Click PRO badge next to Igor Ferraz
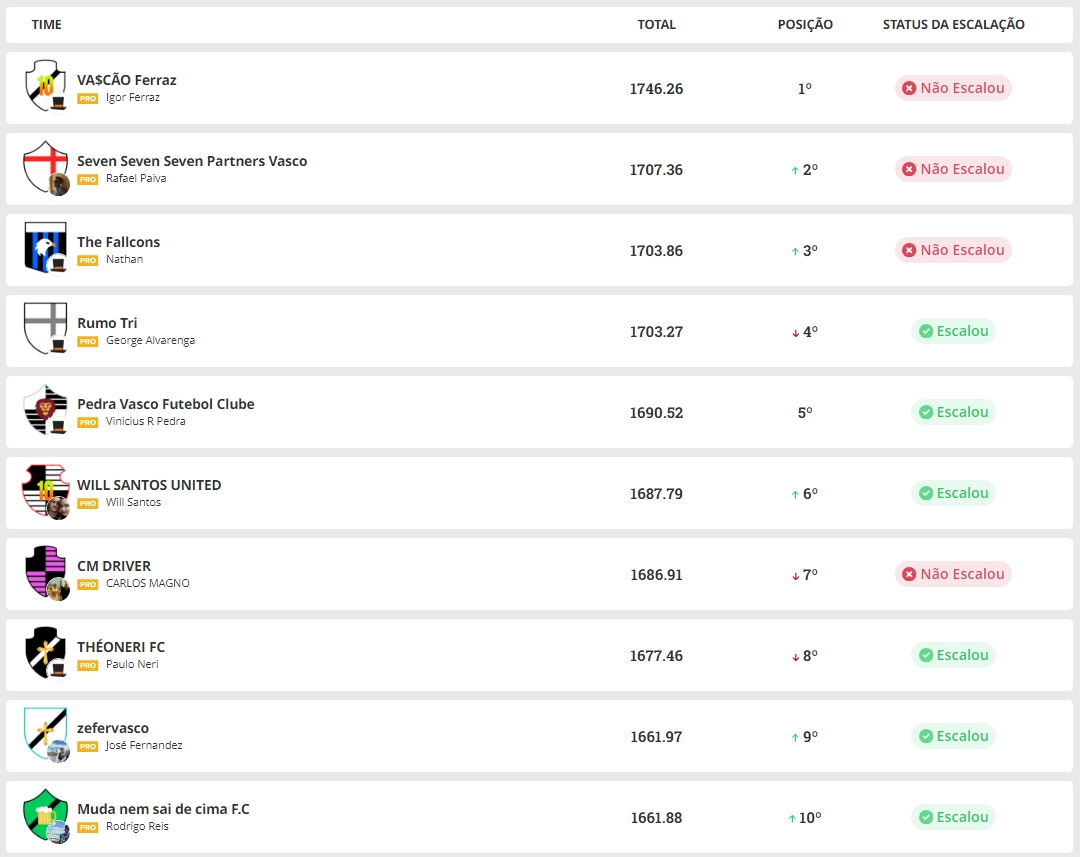The width and height of the screenshot is (1080, 857). click(88, 98)
